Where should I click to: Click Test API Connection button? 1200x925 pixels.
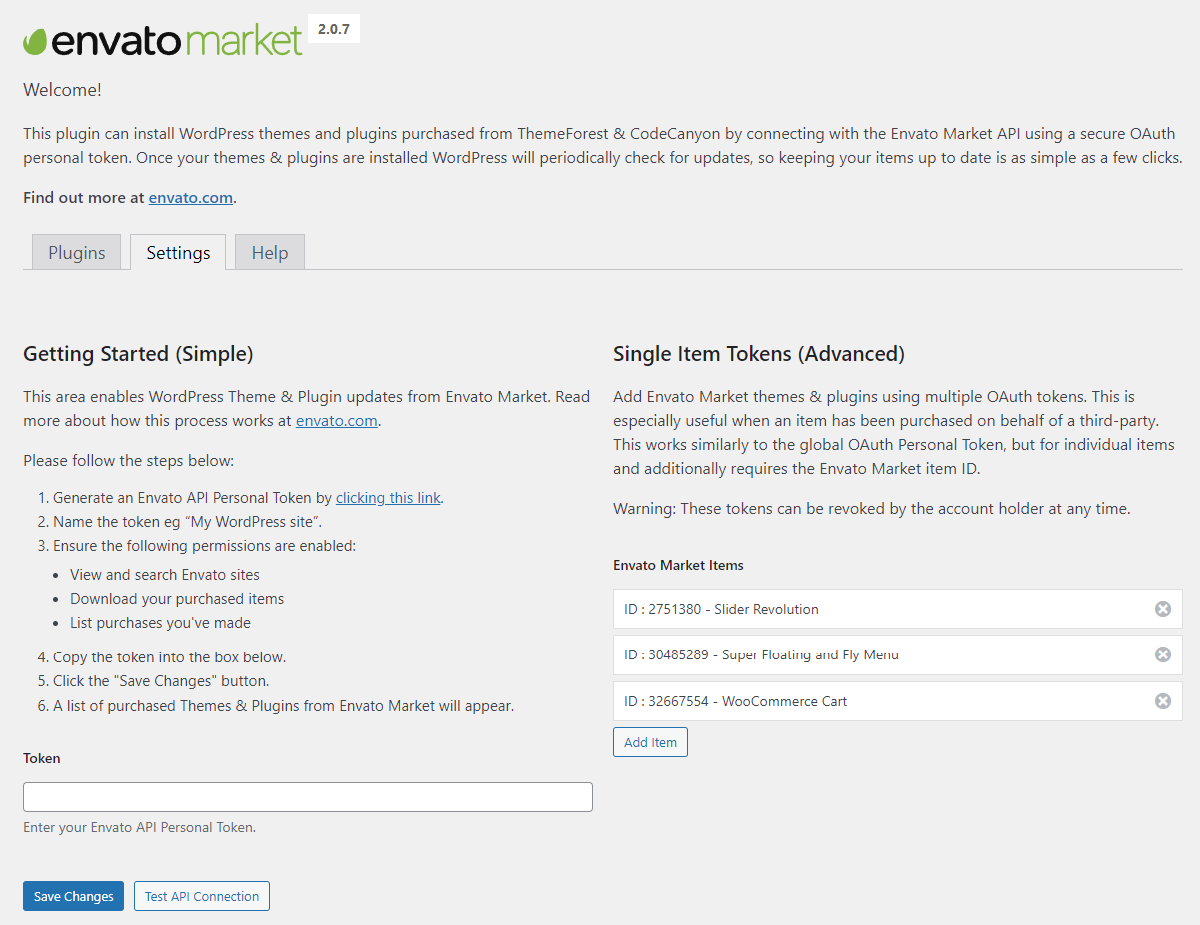point(202,896)
